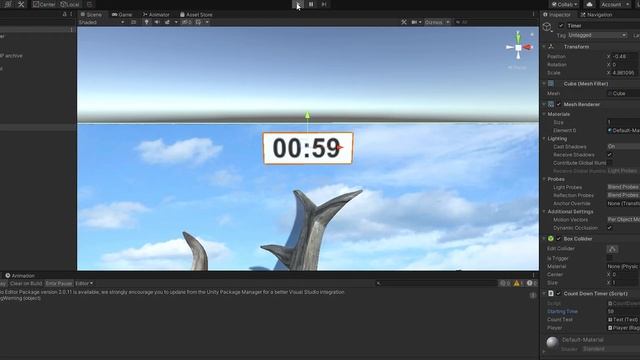
Task: Toggle the Is Trigger checkbox
Action: 610,258
